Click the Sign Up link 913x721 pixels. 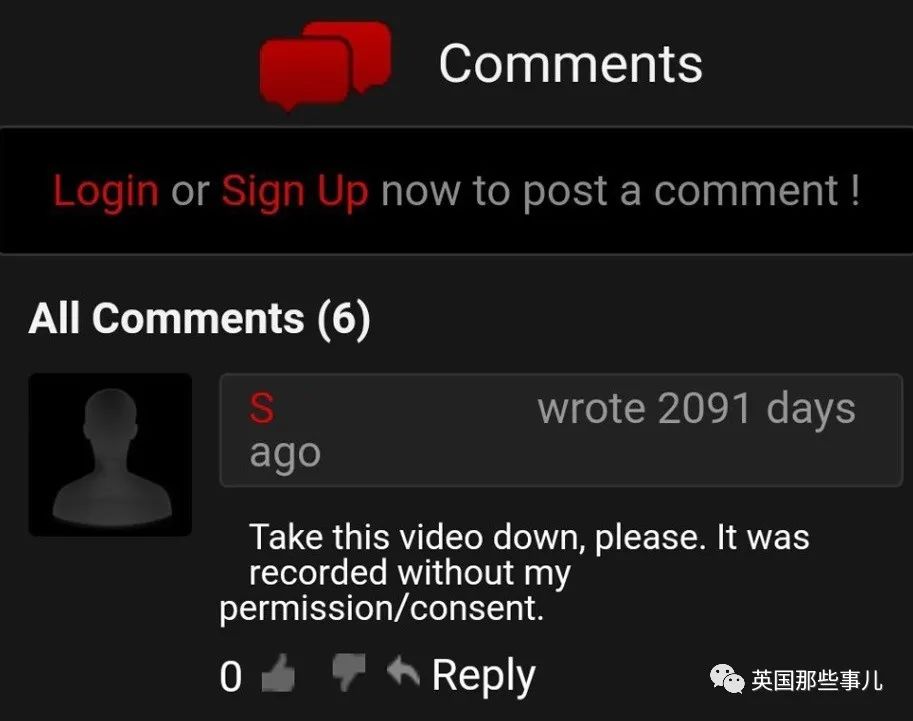pos(295,191)
